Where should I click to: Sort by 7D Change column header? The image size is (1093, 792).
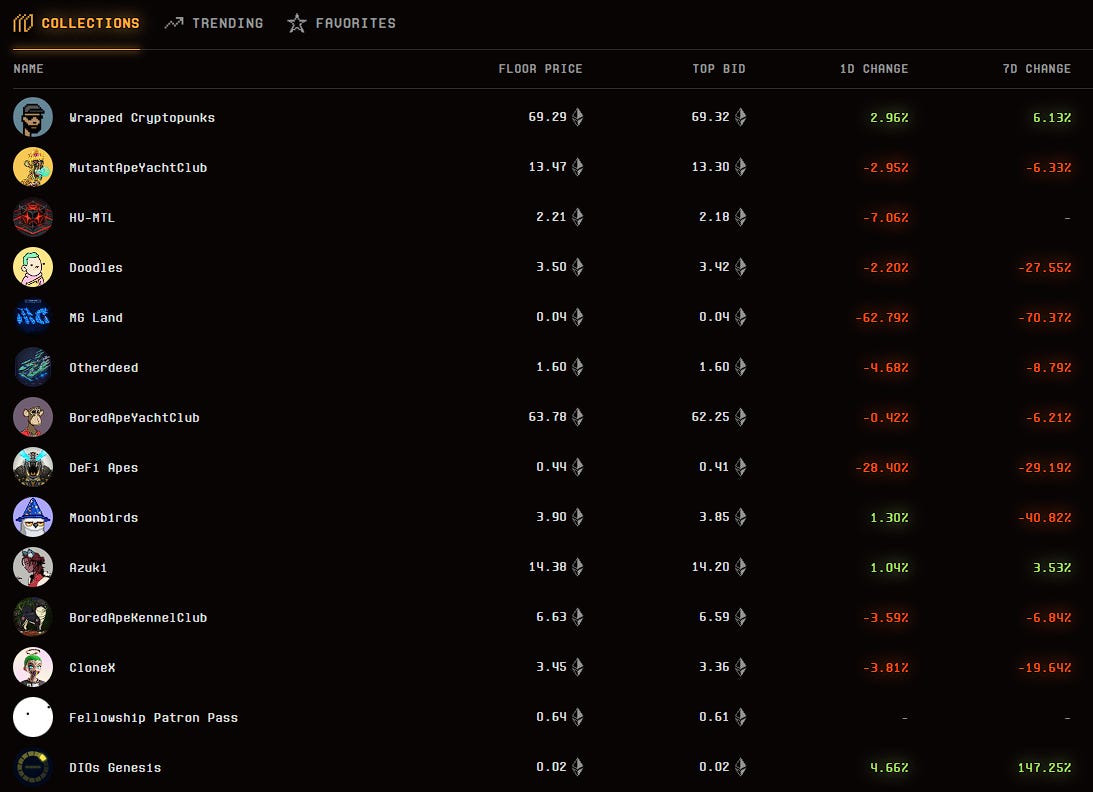[x=1037, y=68]
